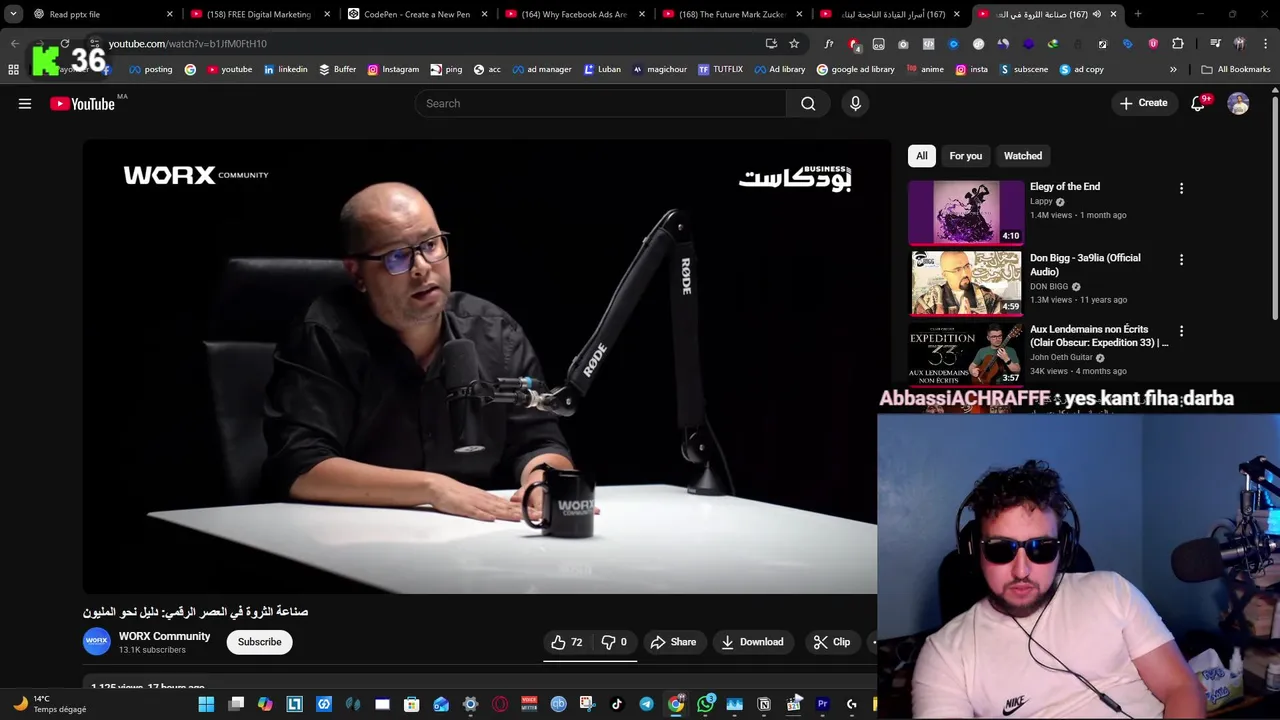Image resolution: width=1280 pixels, height=720 pixels.
Task: Select the Watched filter chip
Action: click(1023, 156)
